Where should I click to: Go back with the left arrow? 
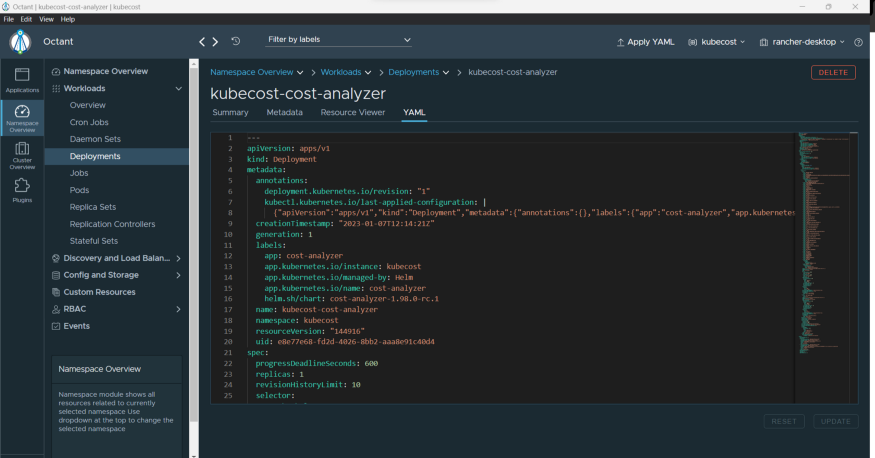(203, 42)
